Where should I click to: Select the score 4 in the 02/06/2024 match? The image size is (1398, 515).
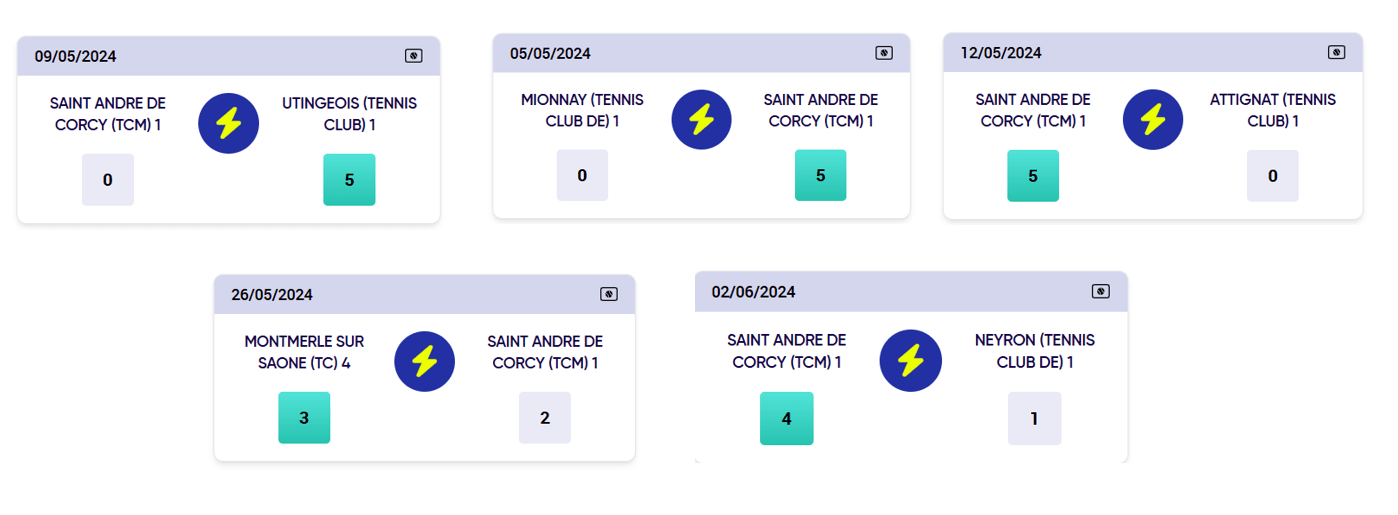click(786, 418)
